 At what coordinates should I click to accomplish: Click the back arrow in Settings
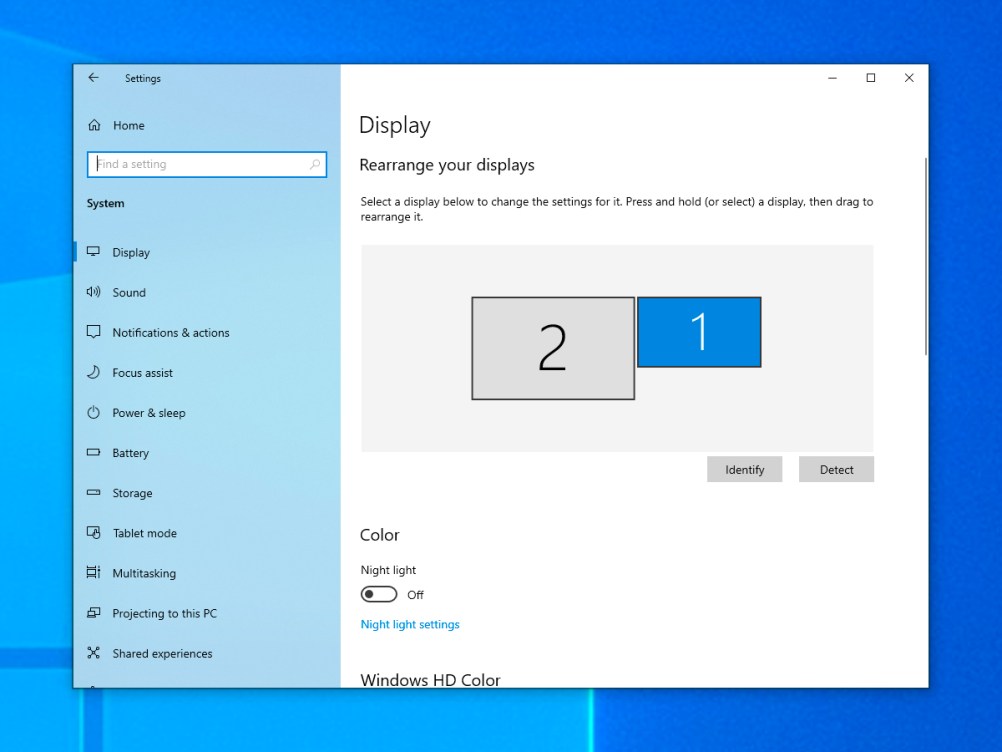click(x=92, y=77)
